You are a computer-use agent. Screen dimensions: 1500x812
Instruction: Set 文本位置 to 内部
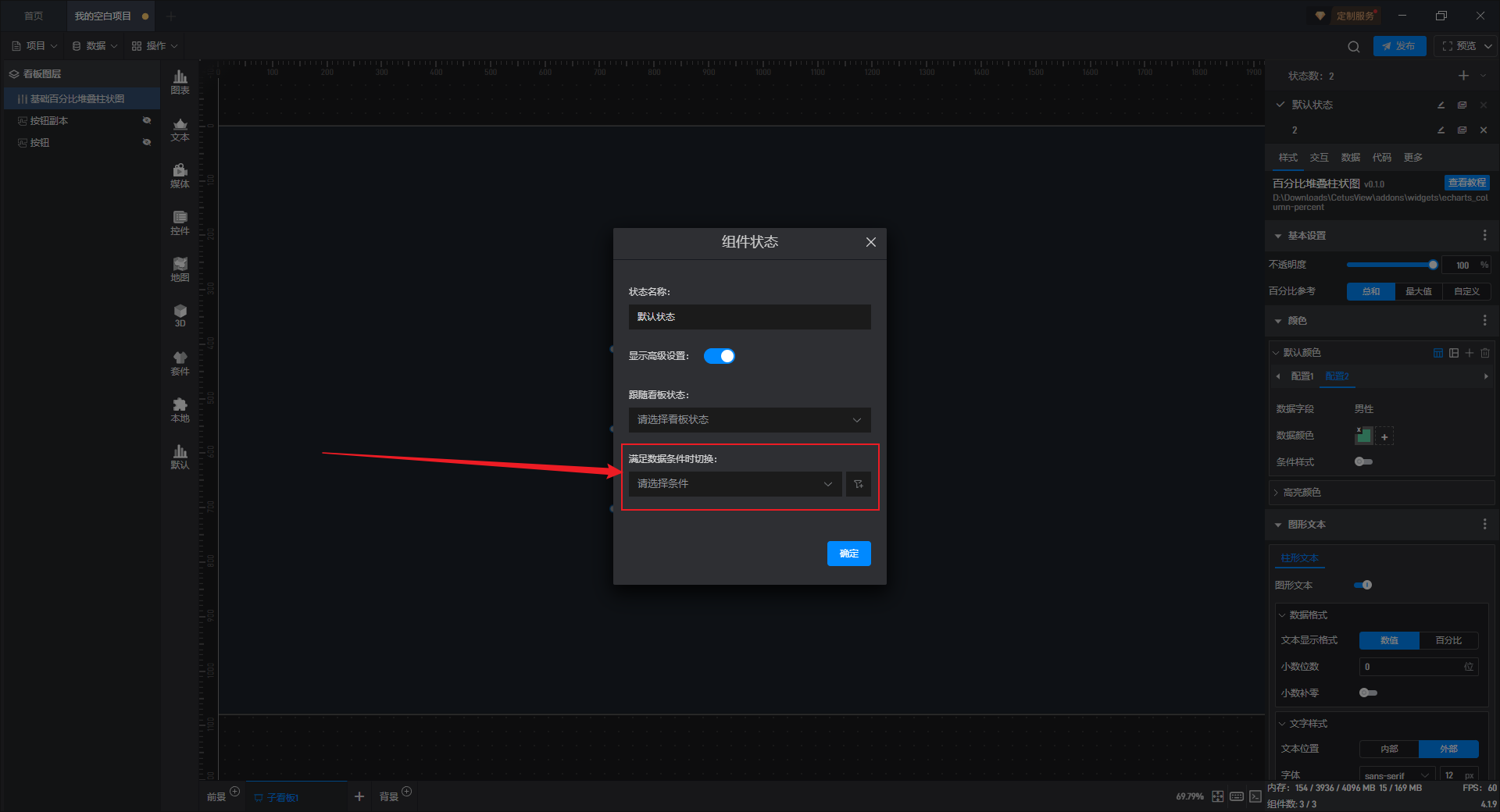click(x=1389, y=749)
